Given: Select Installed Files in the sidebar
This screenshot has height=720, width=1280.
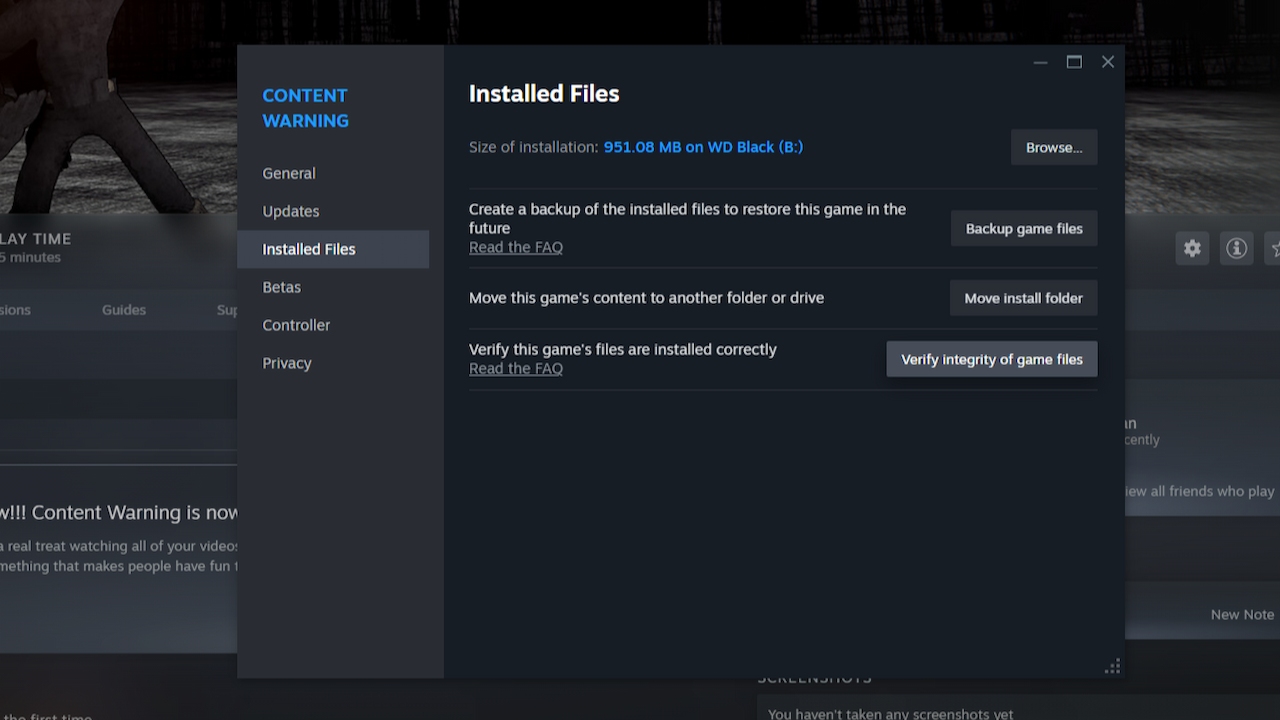Looking at the screenshot, I should (309, 249).
